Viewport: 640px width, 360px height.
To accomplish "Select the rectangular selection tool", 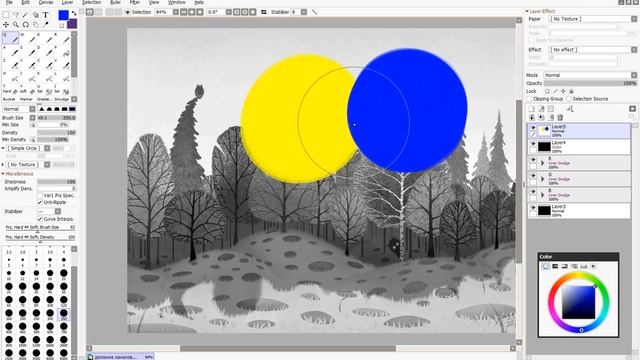I will 6,15.
